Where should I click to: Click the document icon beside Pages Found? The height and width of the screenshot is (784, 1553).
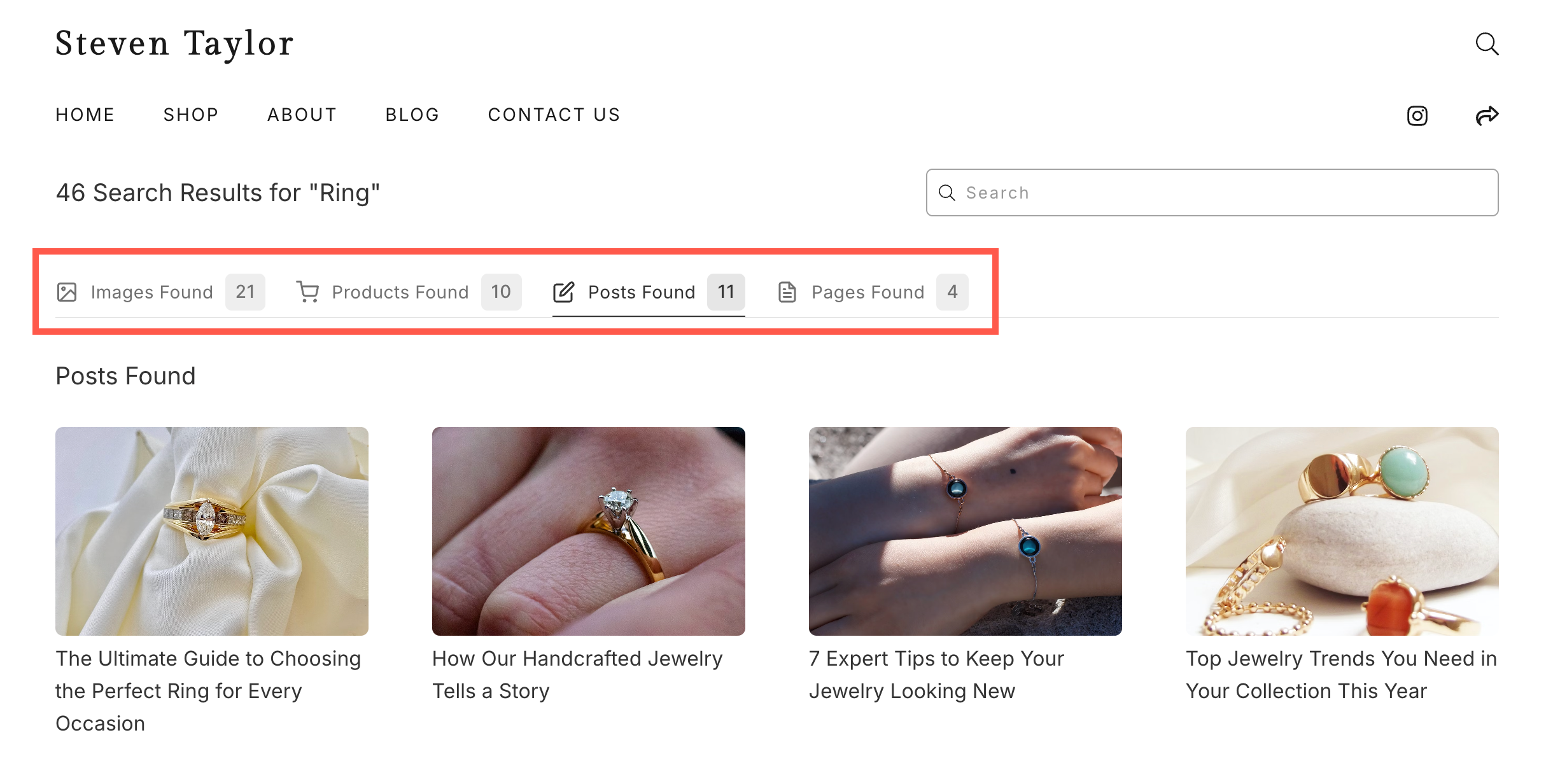[787, 292]
